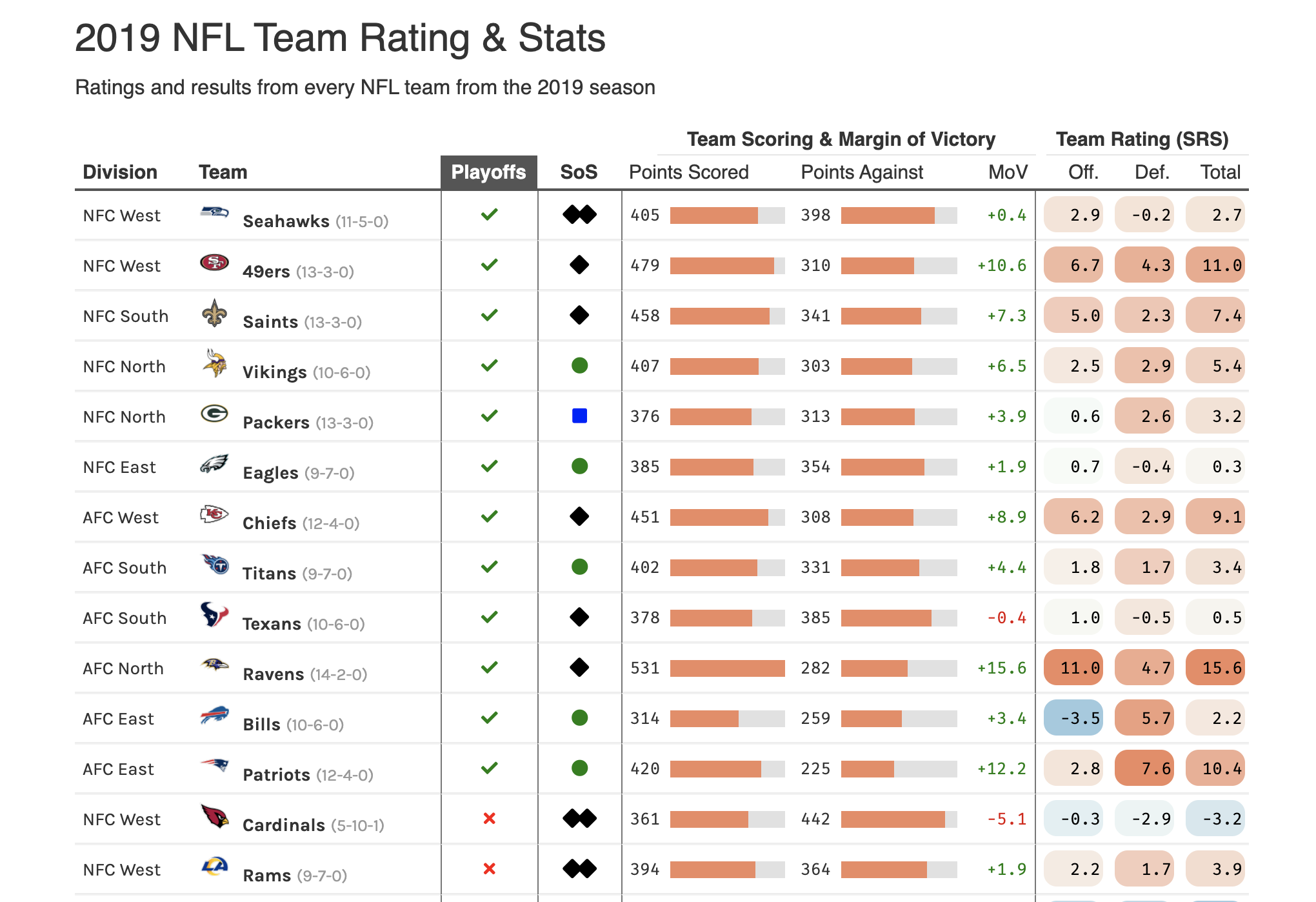
Task: Sort table by Points Scored header
Action: coord(688,172)
